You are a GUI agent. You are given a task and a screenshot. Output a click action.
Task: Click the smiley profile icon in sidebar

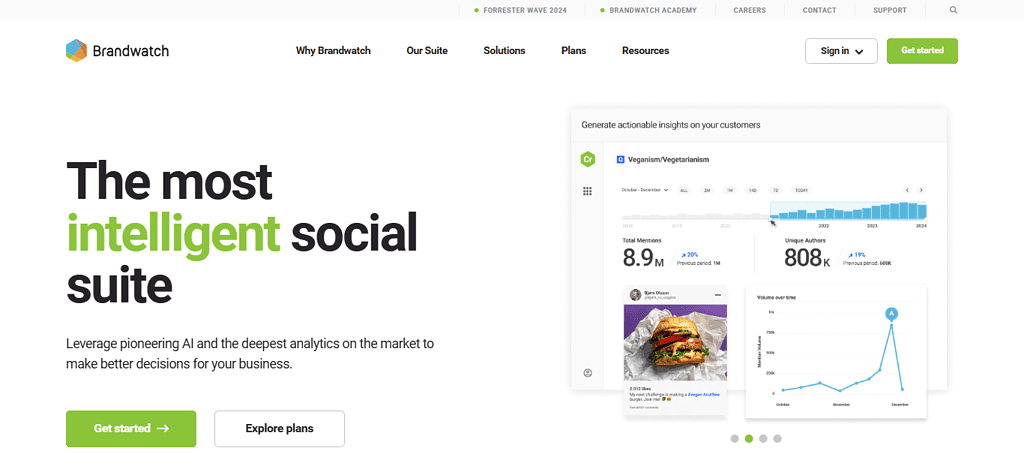point(588,373)
